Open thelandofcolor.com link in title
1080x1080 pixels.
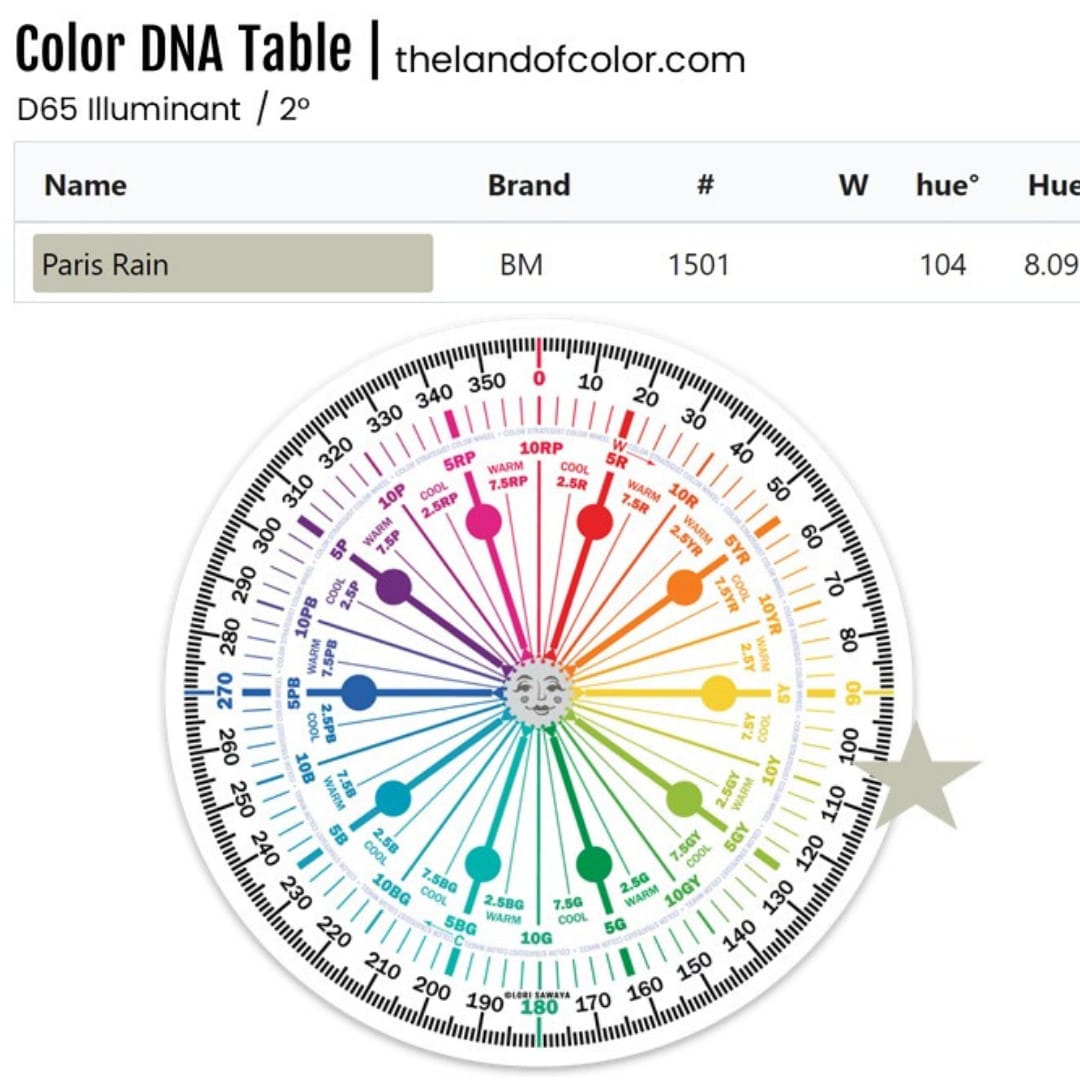tap(570, 60)
